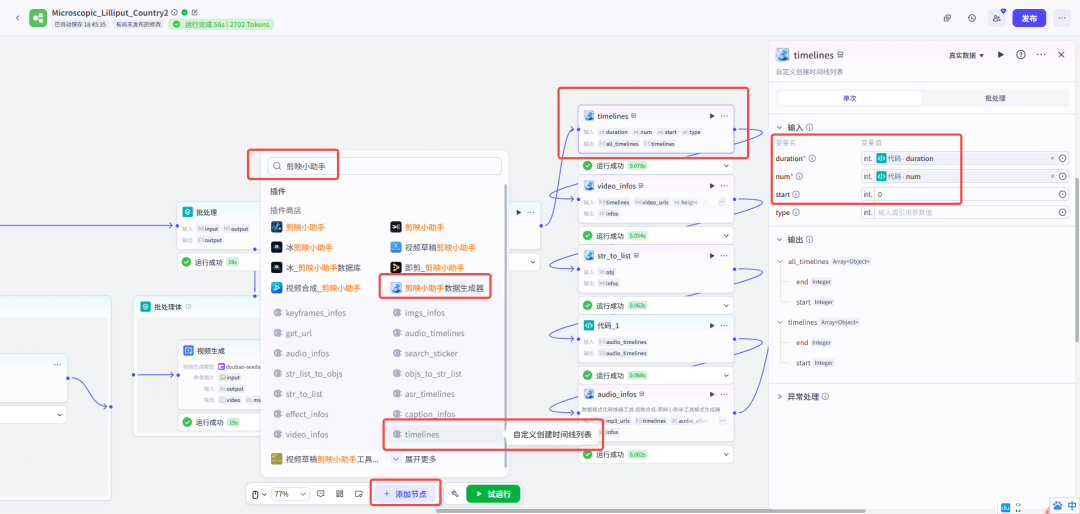1080x514 pixels.
Task: Run the video_infos node play icon
Action: click(711, 186)
